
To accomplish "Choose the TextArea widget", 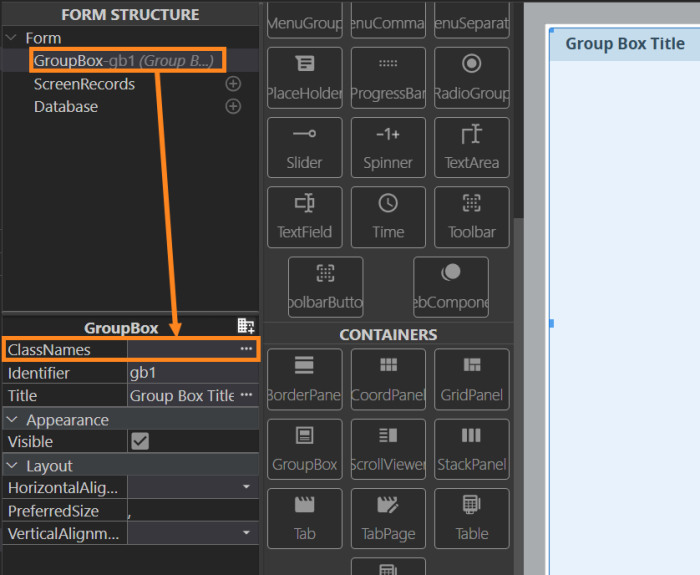I will (x=471, y=147).
